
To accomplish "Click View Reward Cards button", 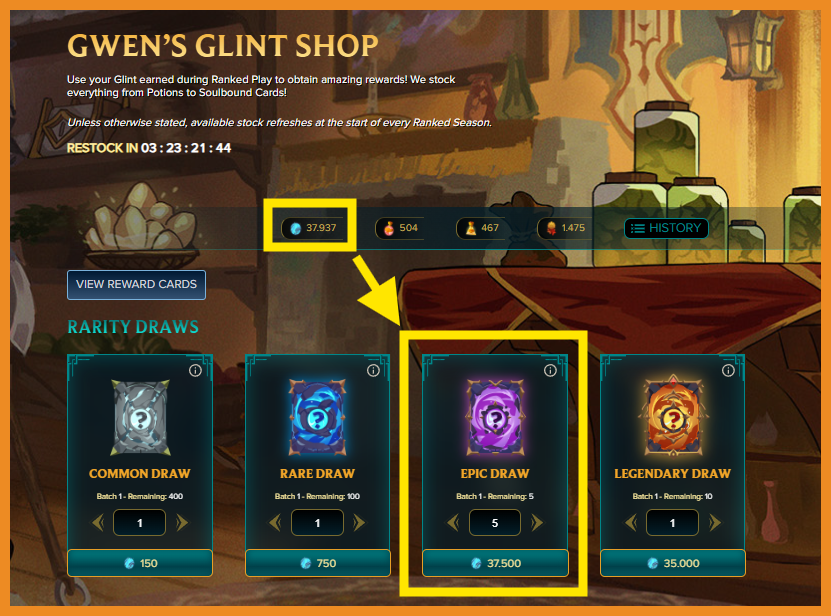I will click(x=136, y=285).
